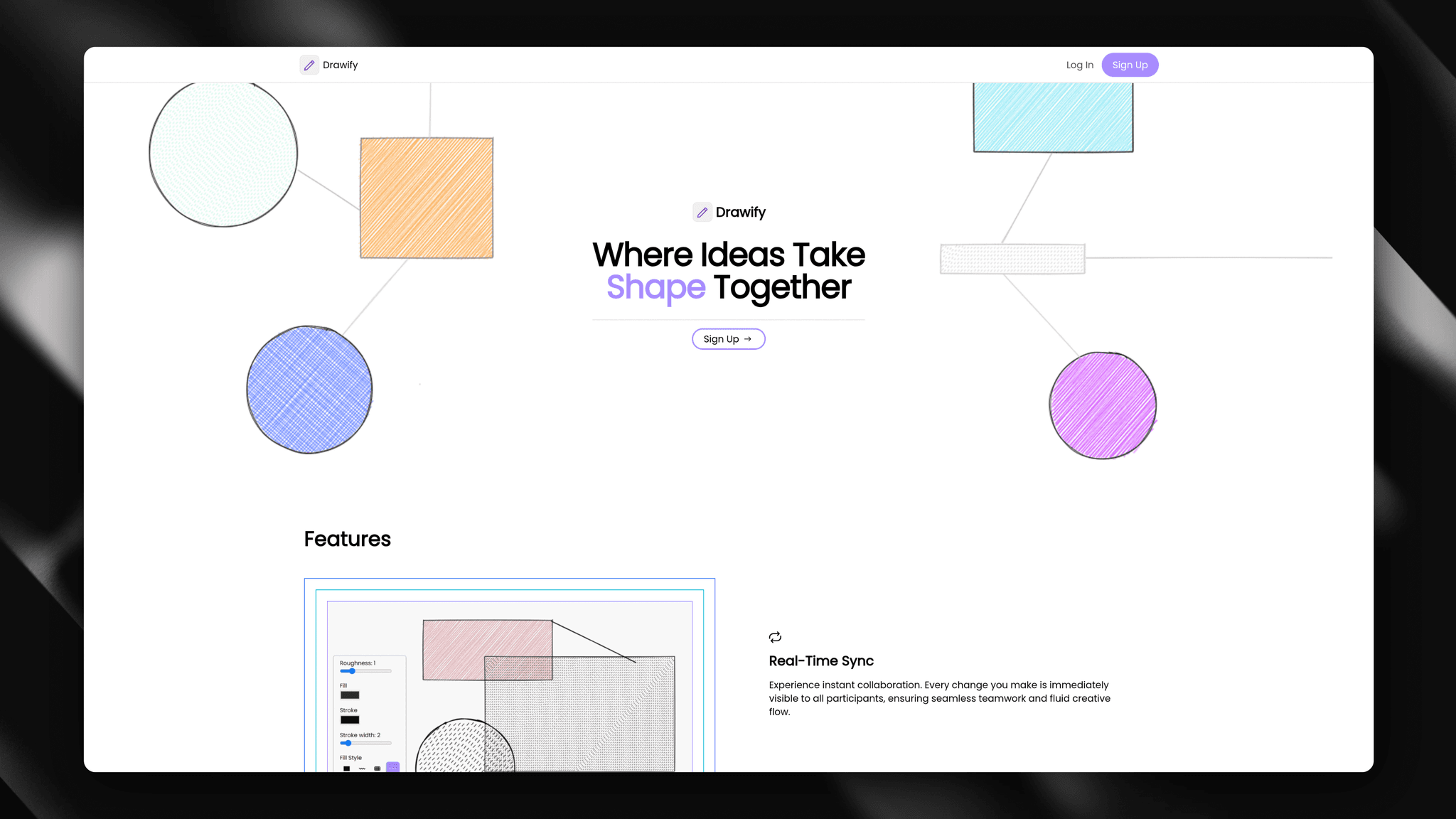The image size is (1456, 819).
Task: Click the arrow in hero Sign Up button
Action: tap(748, 339)
